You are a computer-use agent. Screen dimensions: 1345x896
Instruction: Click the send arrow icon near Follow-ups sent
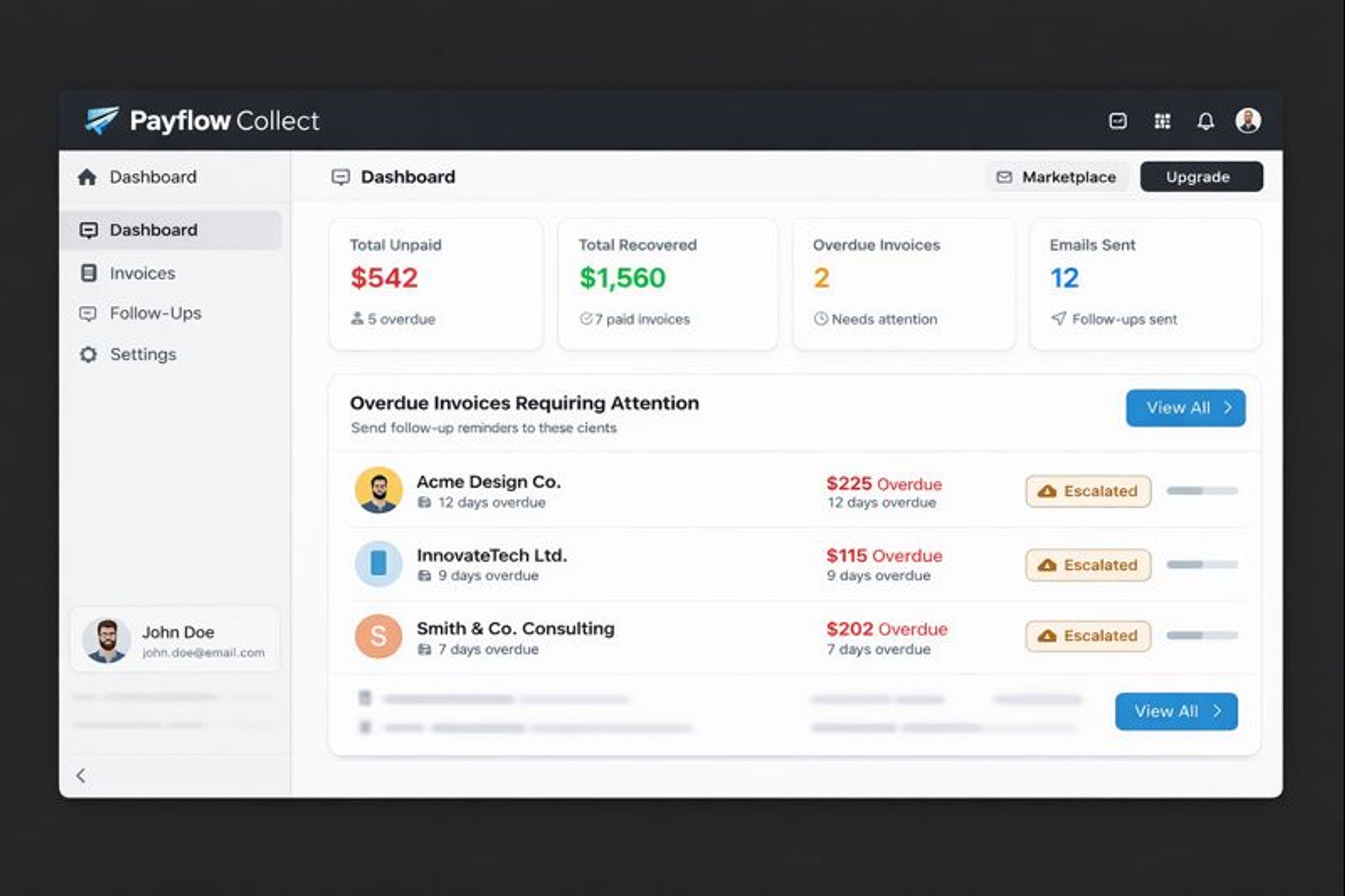pyautogui.click(x=1059, y=319)
